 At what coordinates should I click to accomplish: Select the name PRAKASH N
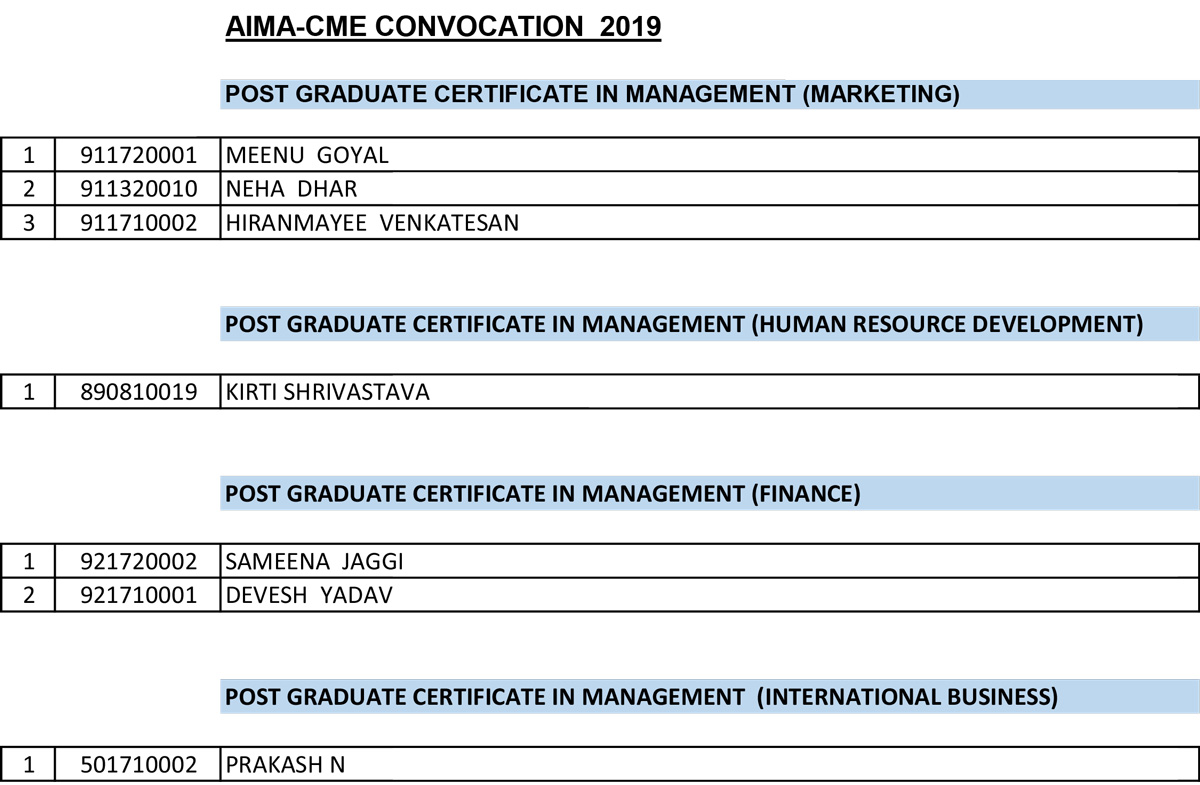click(x=286, y=765)
